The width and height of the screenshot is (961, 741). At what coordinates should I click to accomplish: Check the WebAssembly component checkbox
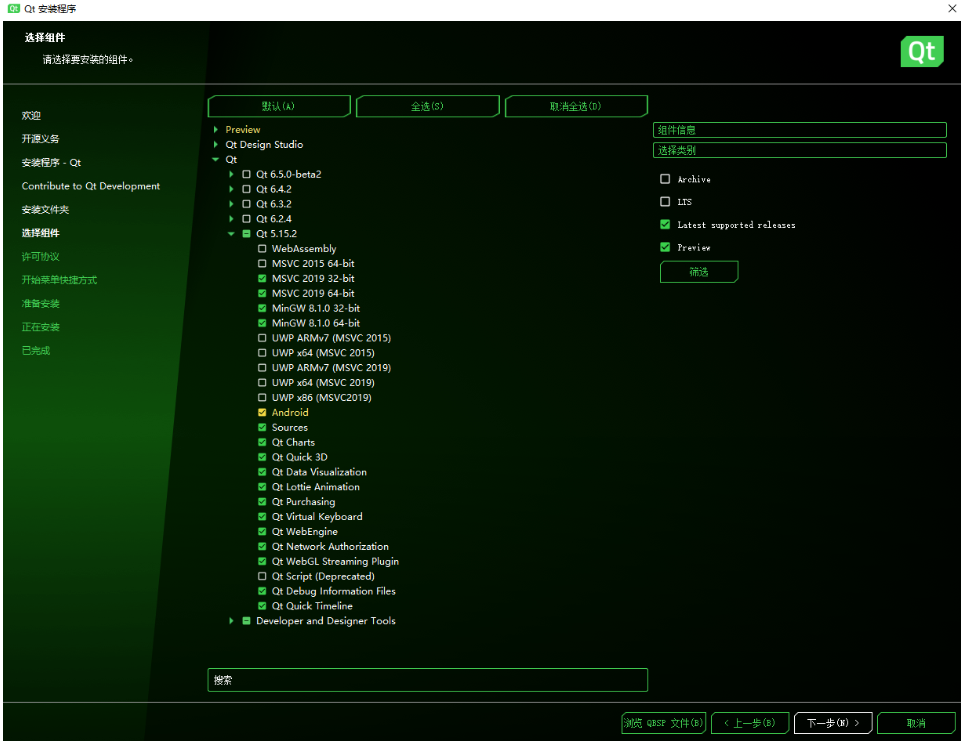[x=262, y=249]
